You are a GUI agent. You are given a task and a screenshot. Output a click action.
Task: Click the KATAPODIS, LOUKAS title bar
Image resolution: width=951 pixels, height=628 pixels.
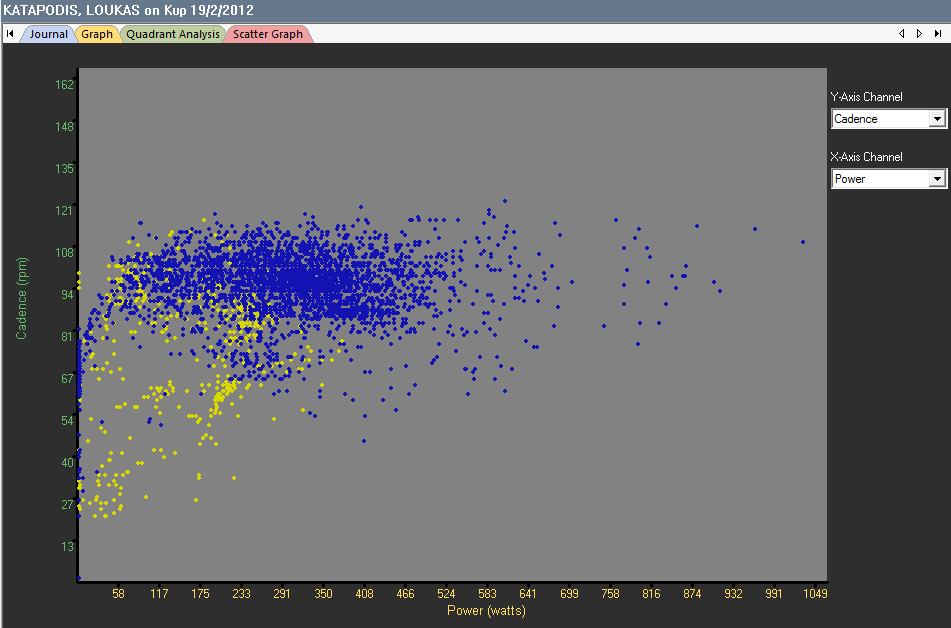(x=130, y=10)
